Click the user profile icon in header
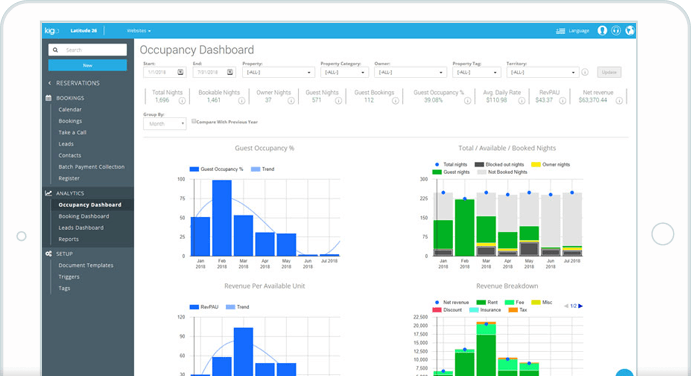 coord(602,30)
